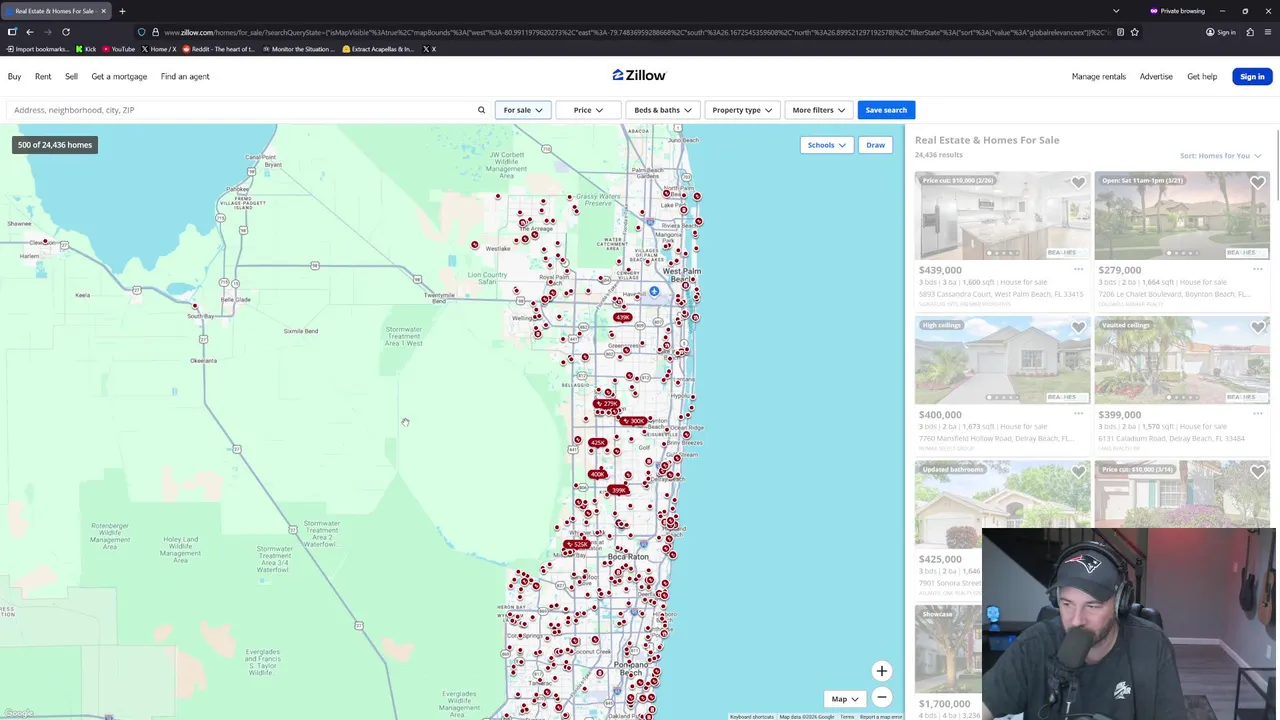
Task: Open the Sort: Homes for You dropdown
Action: click(1220, 156)
